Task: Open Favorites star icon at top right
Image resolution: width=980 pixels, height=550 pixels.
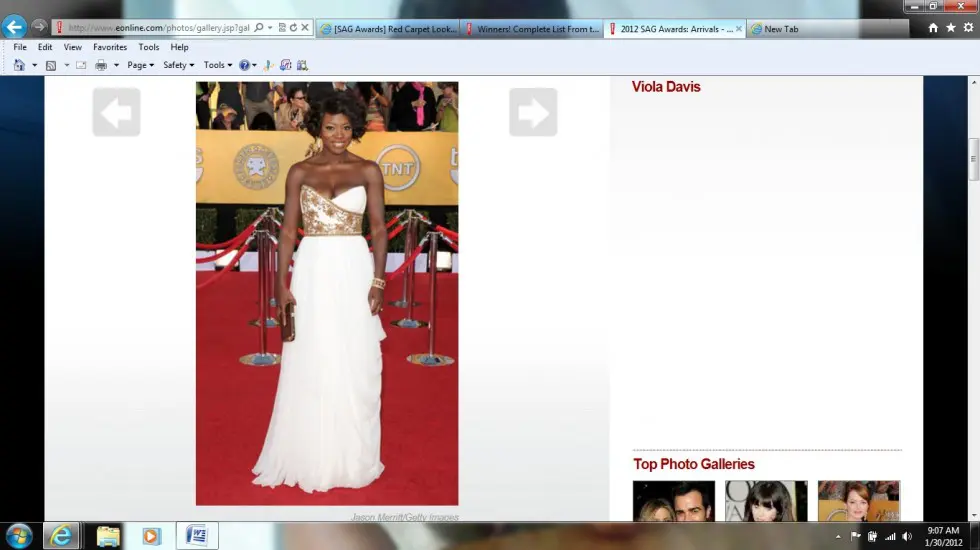Action: pyautogui.click(x=951, y=28)
